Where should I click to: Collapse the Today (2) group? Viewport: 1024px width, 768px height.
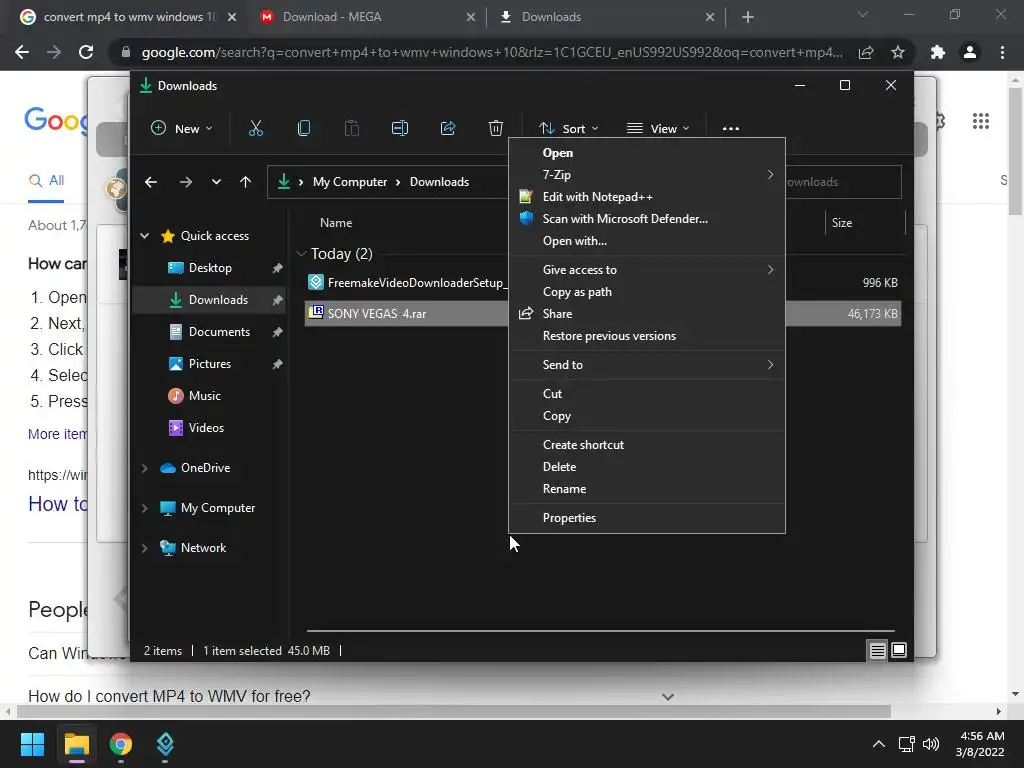click(x=301, y=253)
